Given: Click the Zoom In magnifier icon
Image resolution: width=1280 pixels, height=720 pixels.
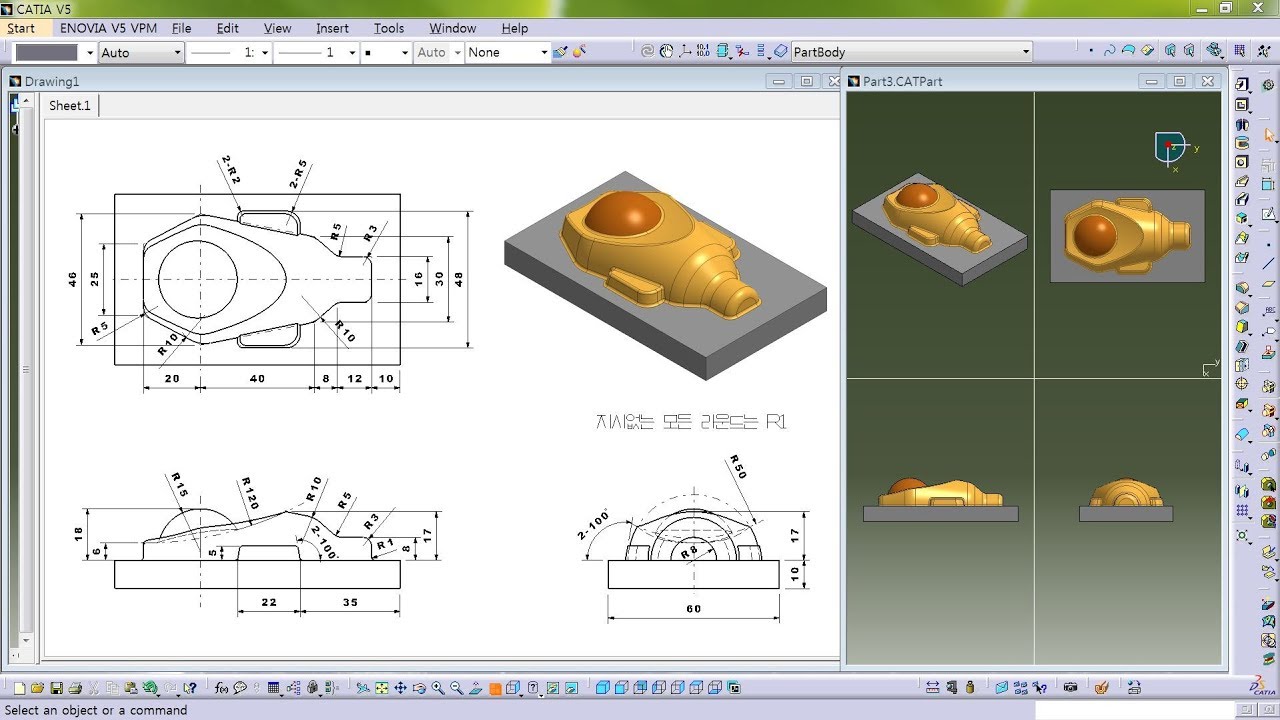Looking at the screenshot, I should pyautogui.click(x=438, y=688).
